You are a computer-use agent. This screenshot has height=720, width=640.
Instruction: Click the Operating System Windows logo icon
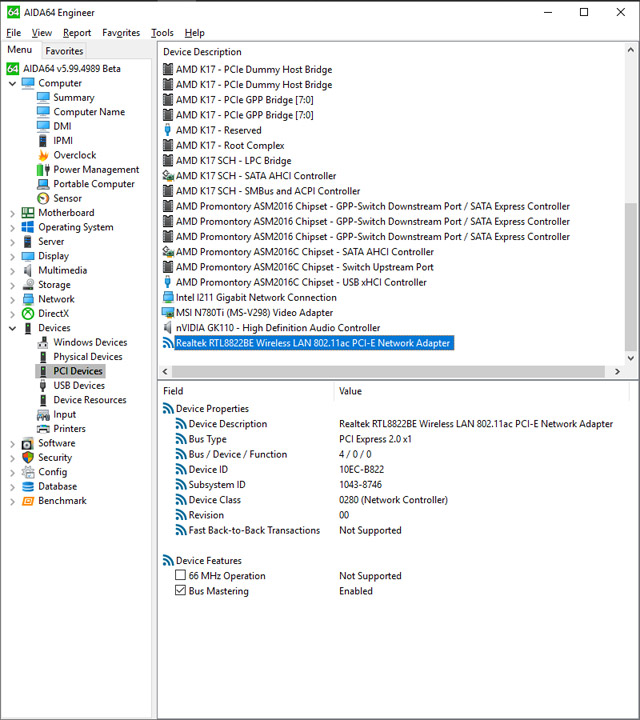28,227
